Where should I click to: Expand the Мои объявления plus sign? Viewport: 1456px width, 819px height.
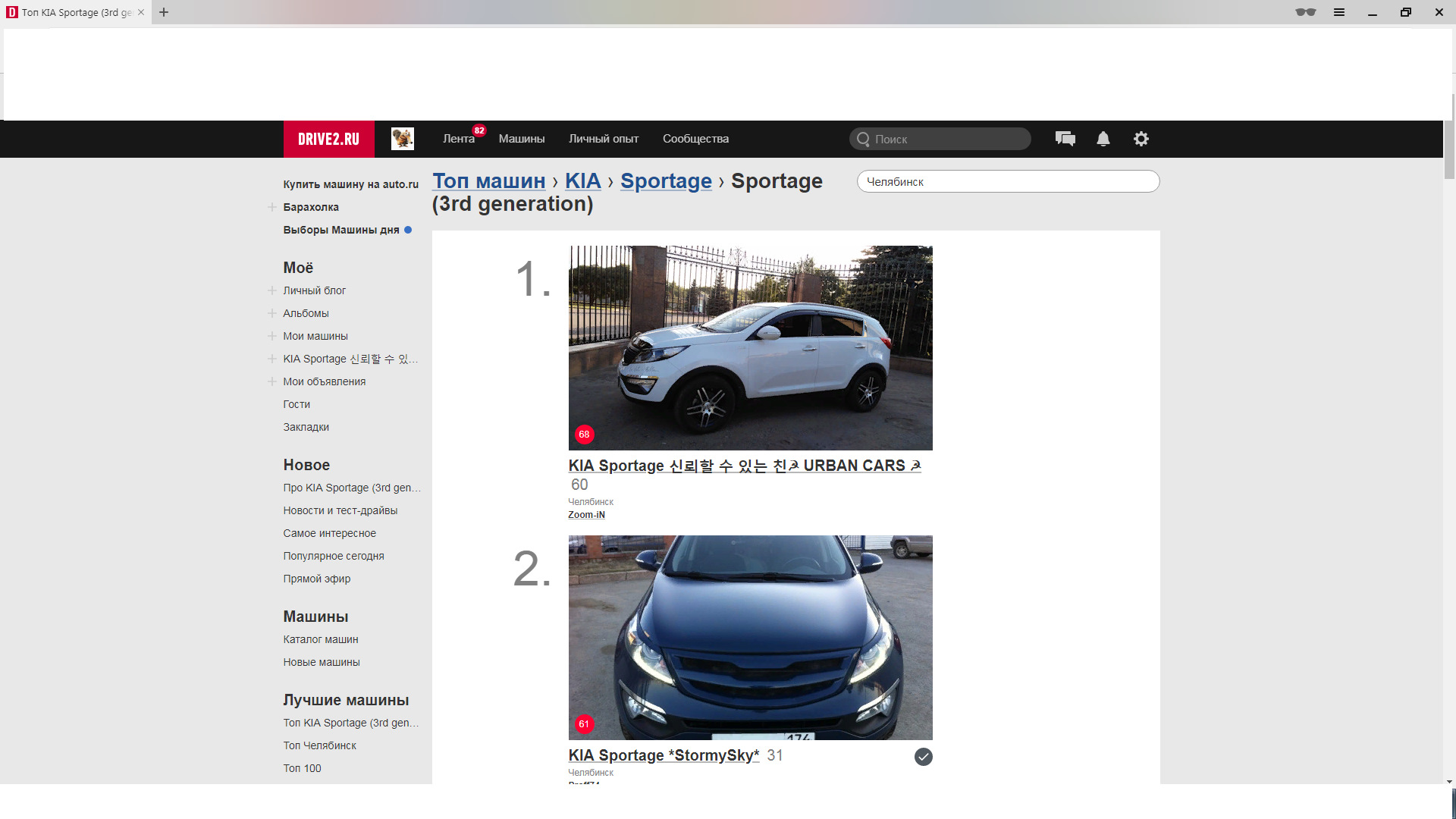pyautogui.click(x=271, y=381)
